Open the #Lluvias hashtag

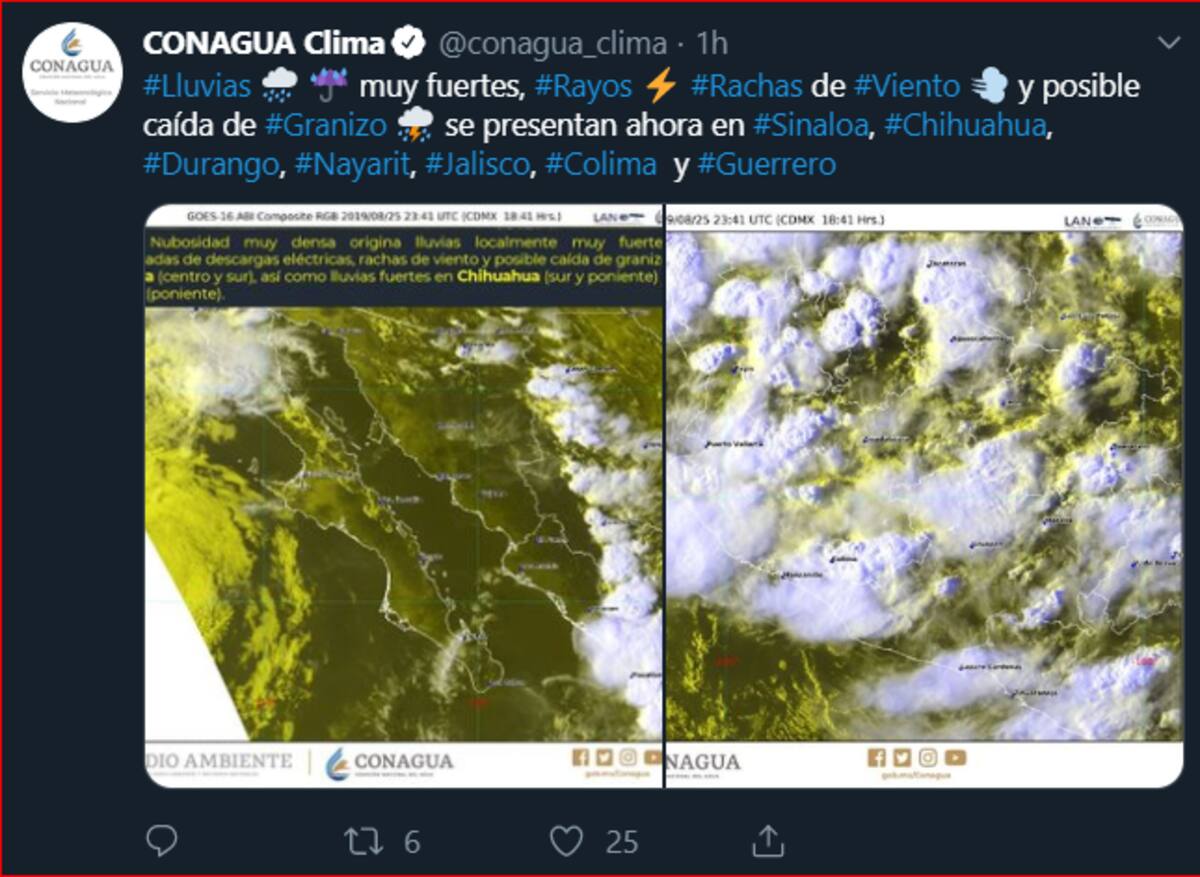click(x=197, y=86)
